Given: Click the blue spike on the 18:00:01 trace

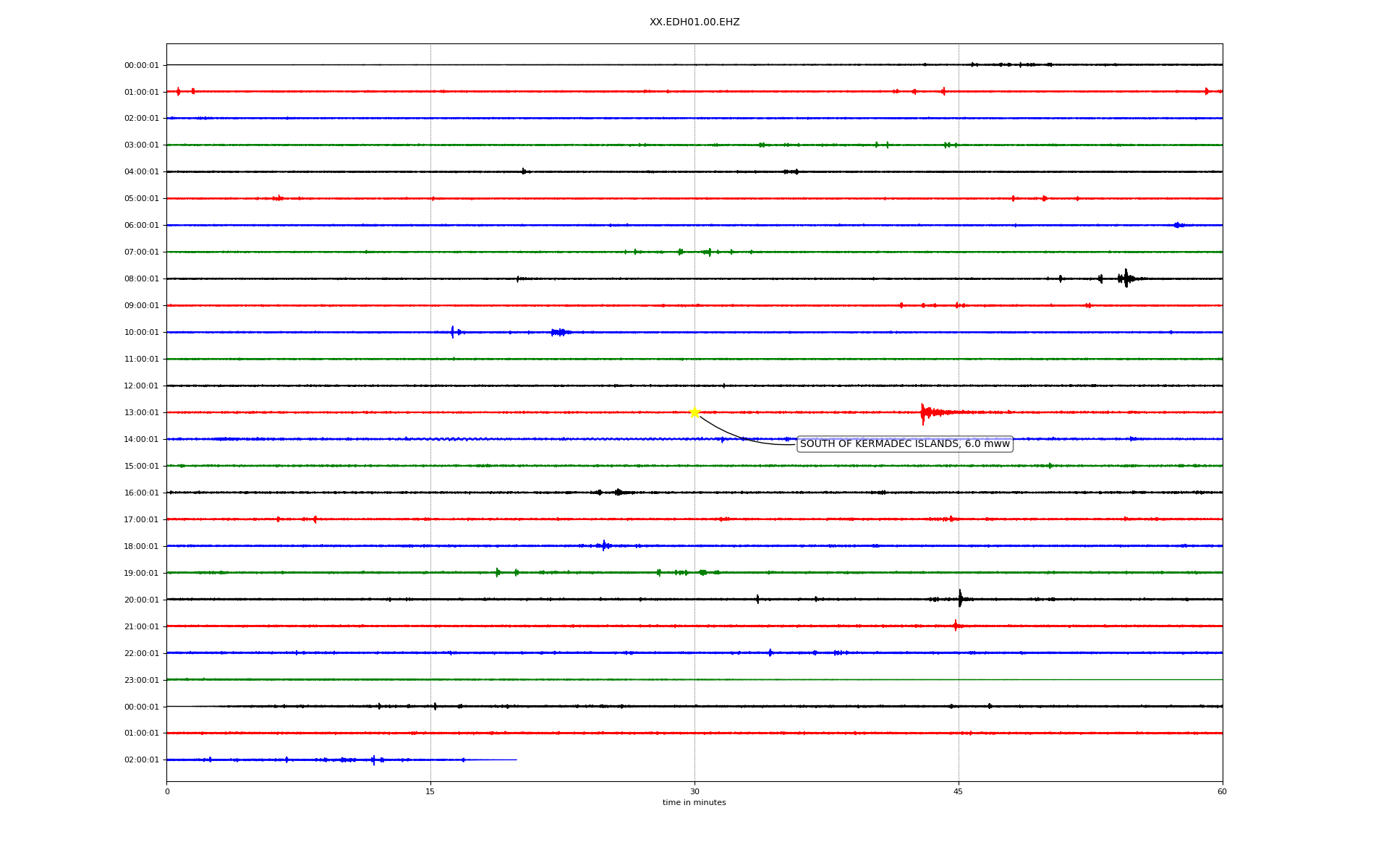Looking at the screenshot, I should [x=604, y=545].
